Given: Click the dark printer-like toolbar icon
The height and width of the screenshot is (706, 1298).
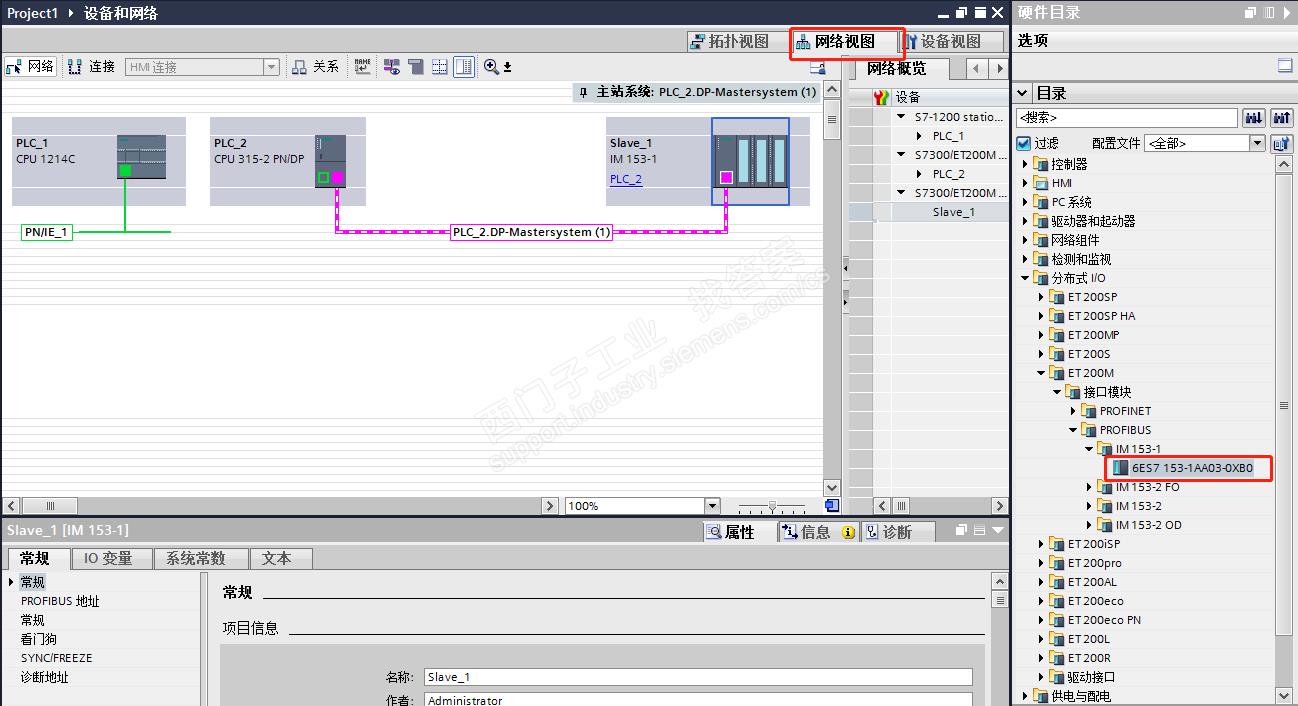Looking at the screenshot, I should click(415, 67).
